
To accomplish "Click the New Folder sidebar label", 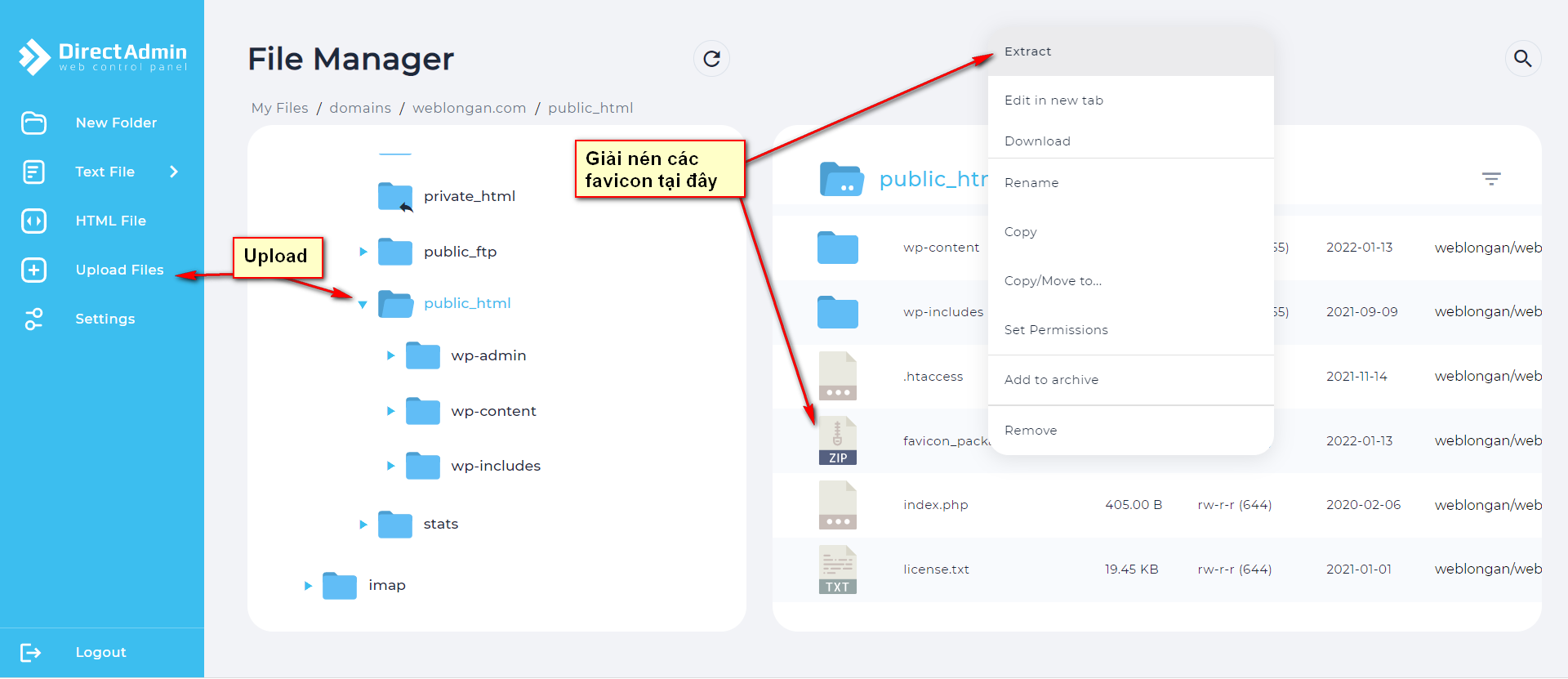I will (116, 123).
